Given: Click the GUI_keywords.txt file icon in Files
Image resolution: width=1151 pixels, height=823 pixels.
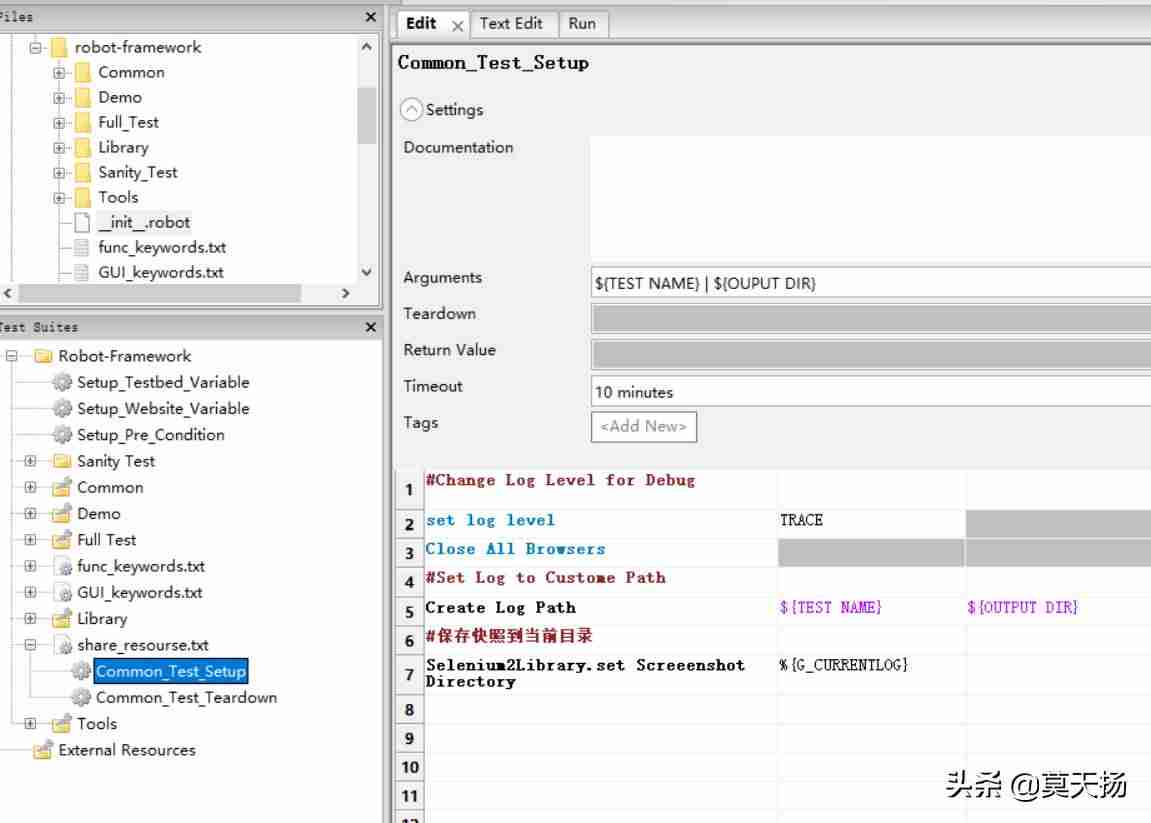Looking at the screenshot, I should click(82, 272).
